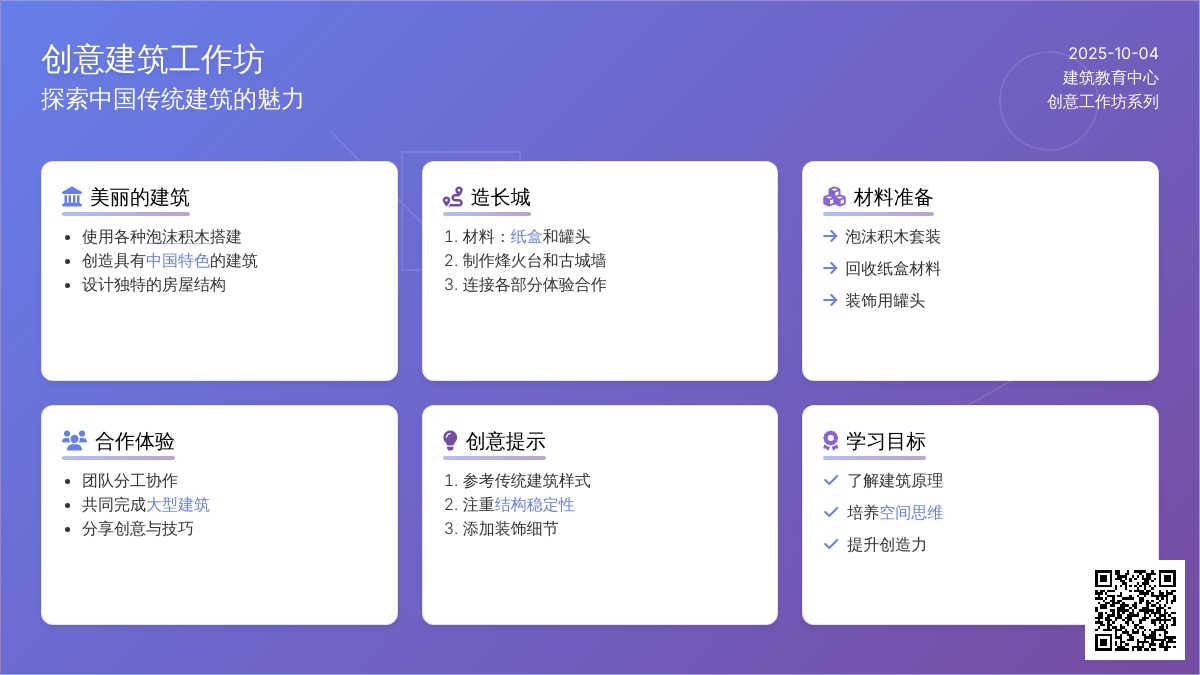Click the highlighted 空间思维 text
Screen dimensions: 1200x675
pos(911,513)
